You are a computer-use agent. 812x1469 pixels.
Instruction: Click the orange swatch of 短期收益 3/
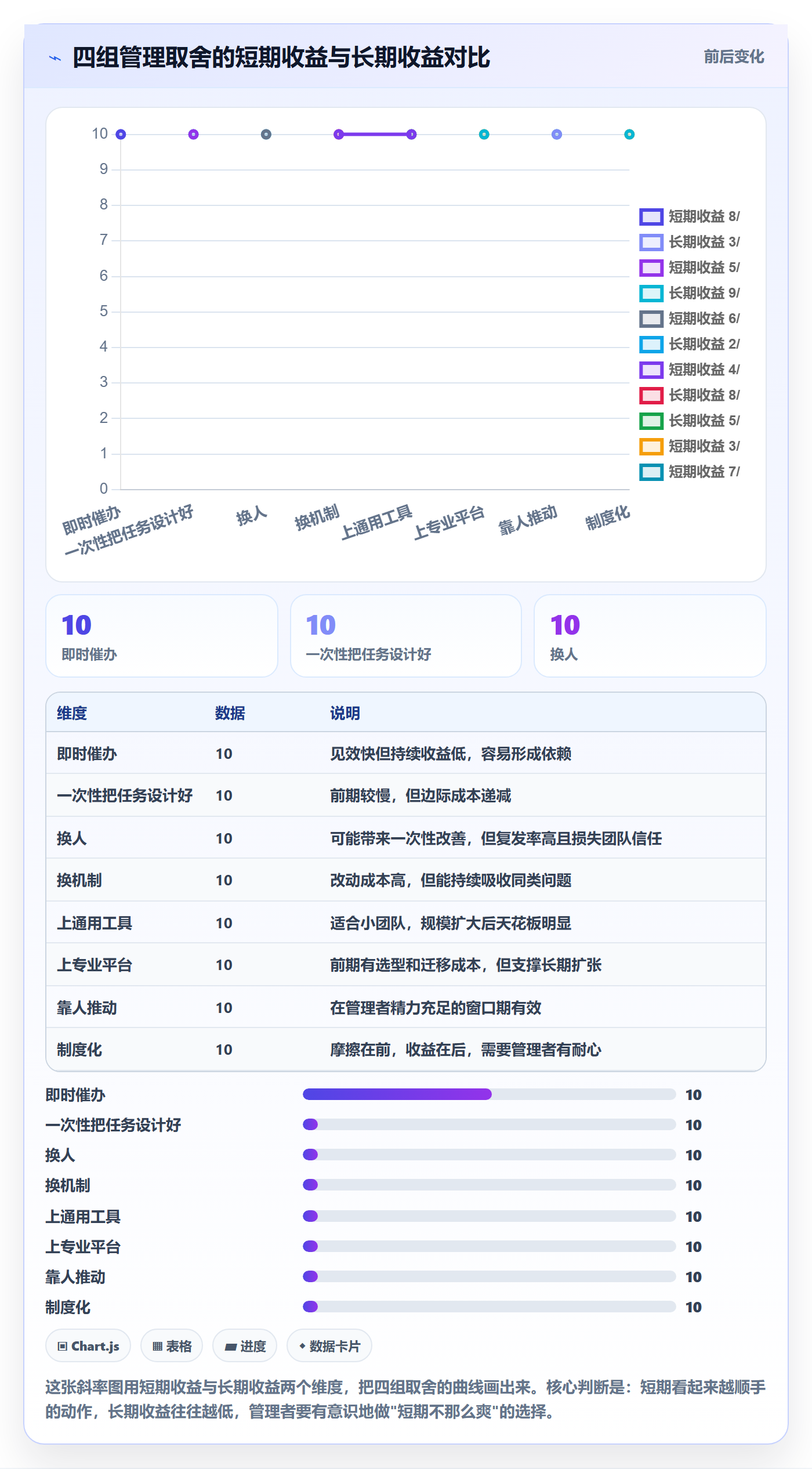click(x=651, y=446)
